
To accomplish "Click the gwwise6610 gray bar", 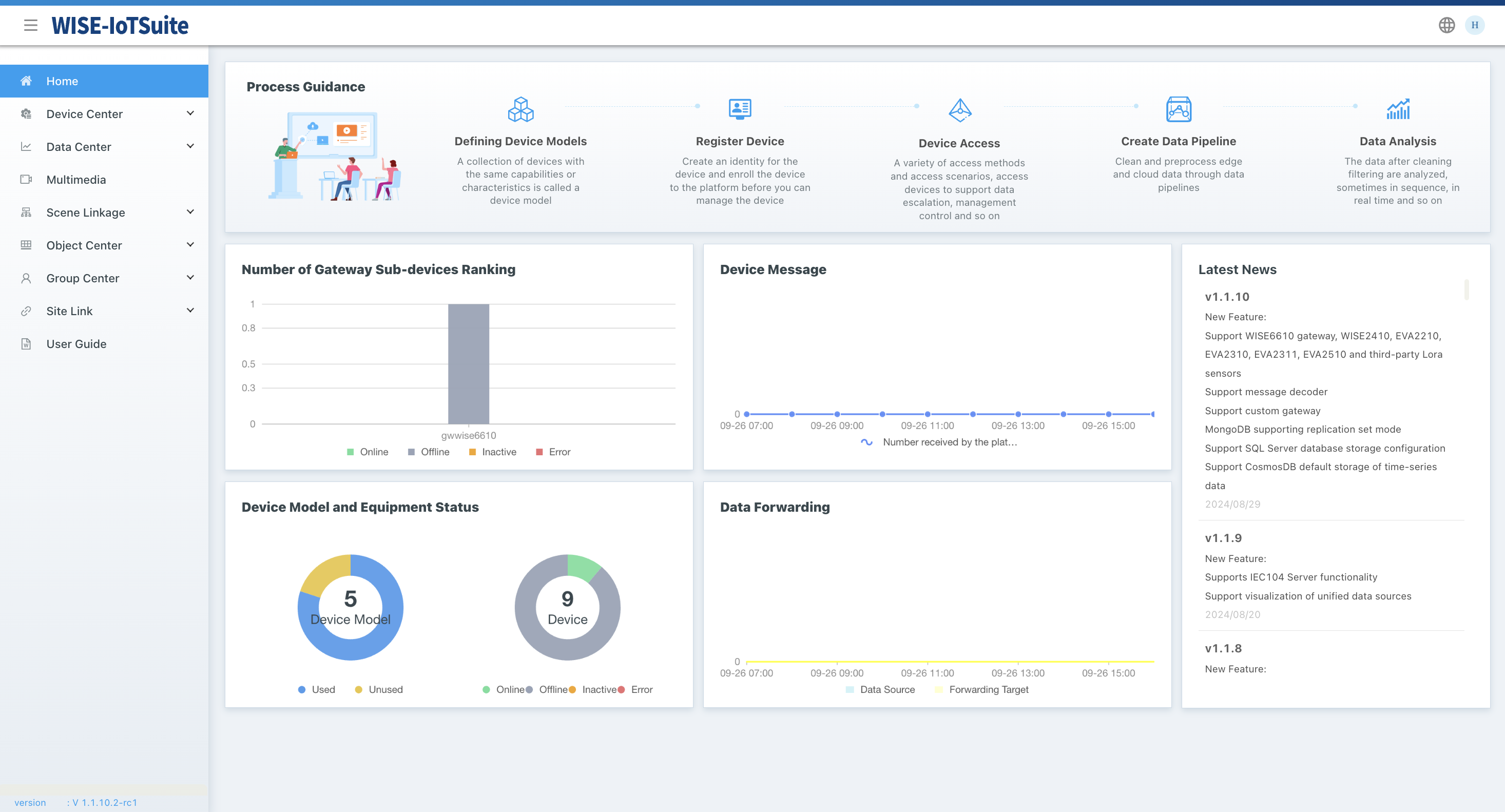I will click(x=469, y=363).
